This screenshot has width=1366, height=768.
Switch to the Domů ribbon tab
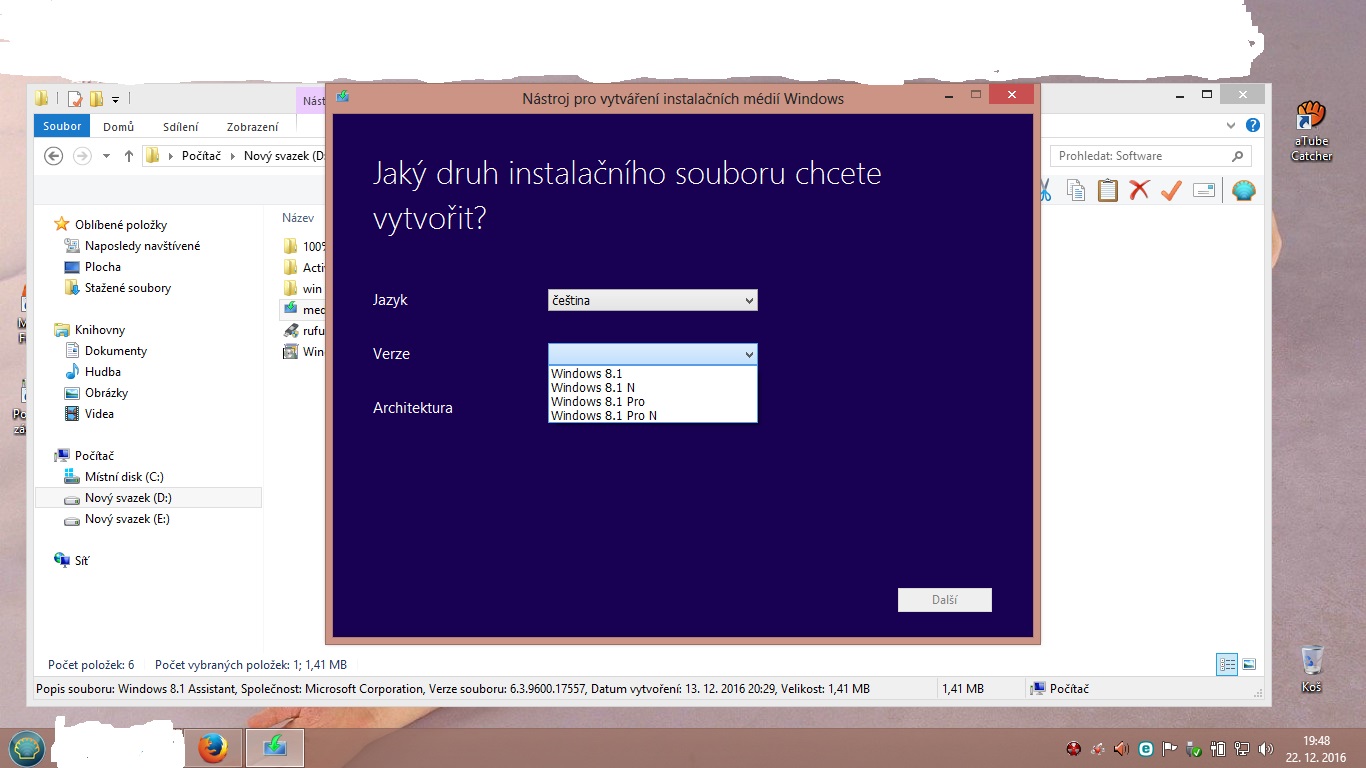tap(119, 127)
